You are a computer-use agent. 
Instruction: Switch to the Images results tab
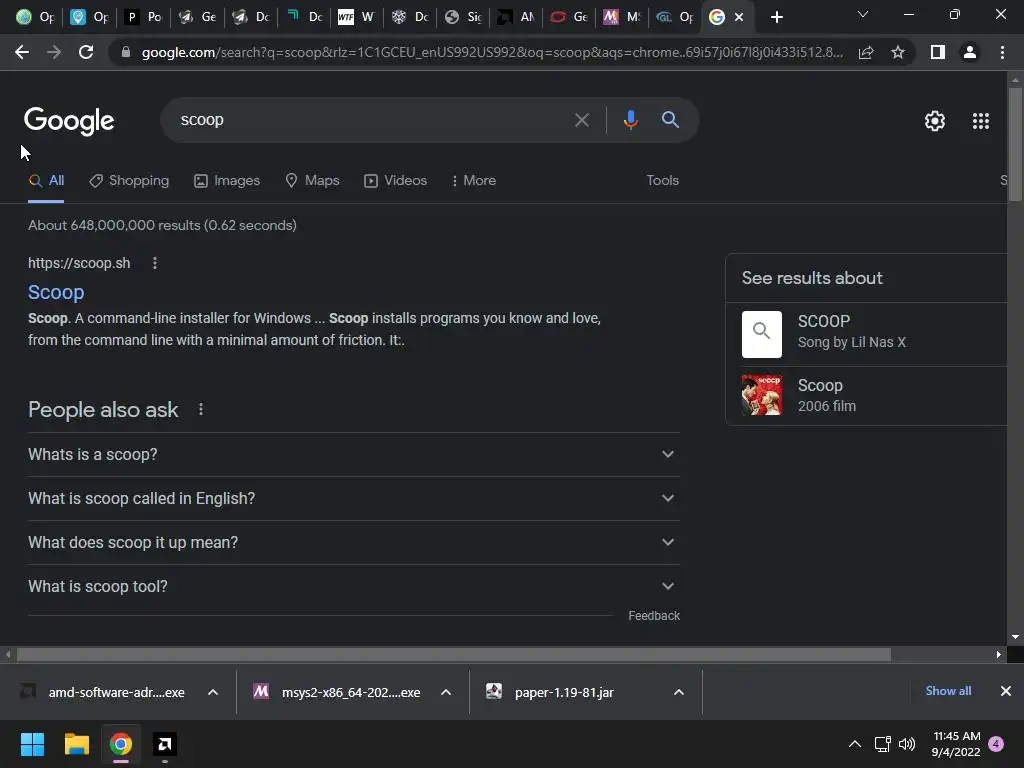(227, 181)
